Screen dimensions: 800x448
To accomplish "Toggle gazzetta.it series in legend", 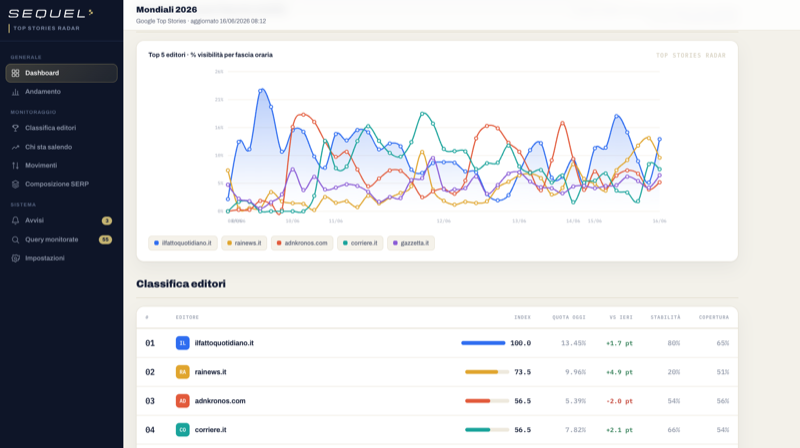I will point(411,243).
